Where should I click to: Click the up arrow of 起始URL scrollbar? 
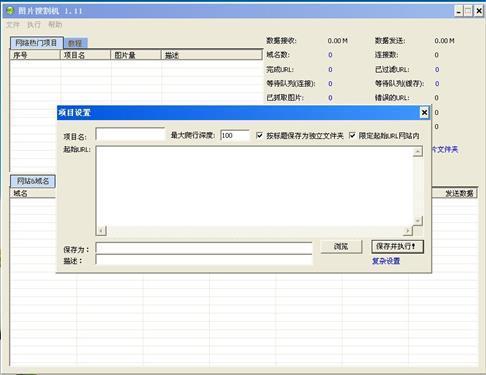(x=418, y=152)
